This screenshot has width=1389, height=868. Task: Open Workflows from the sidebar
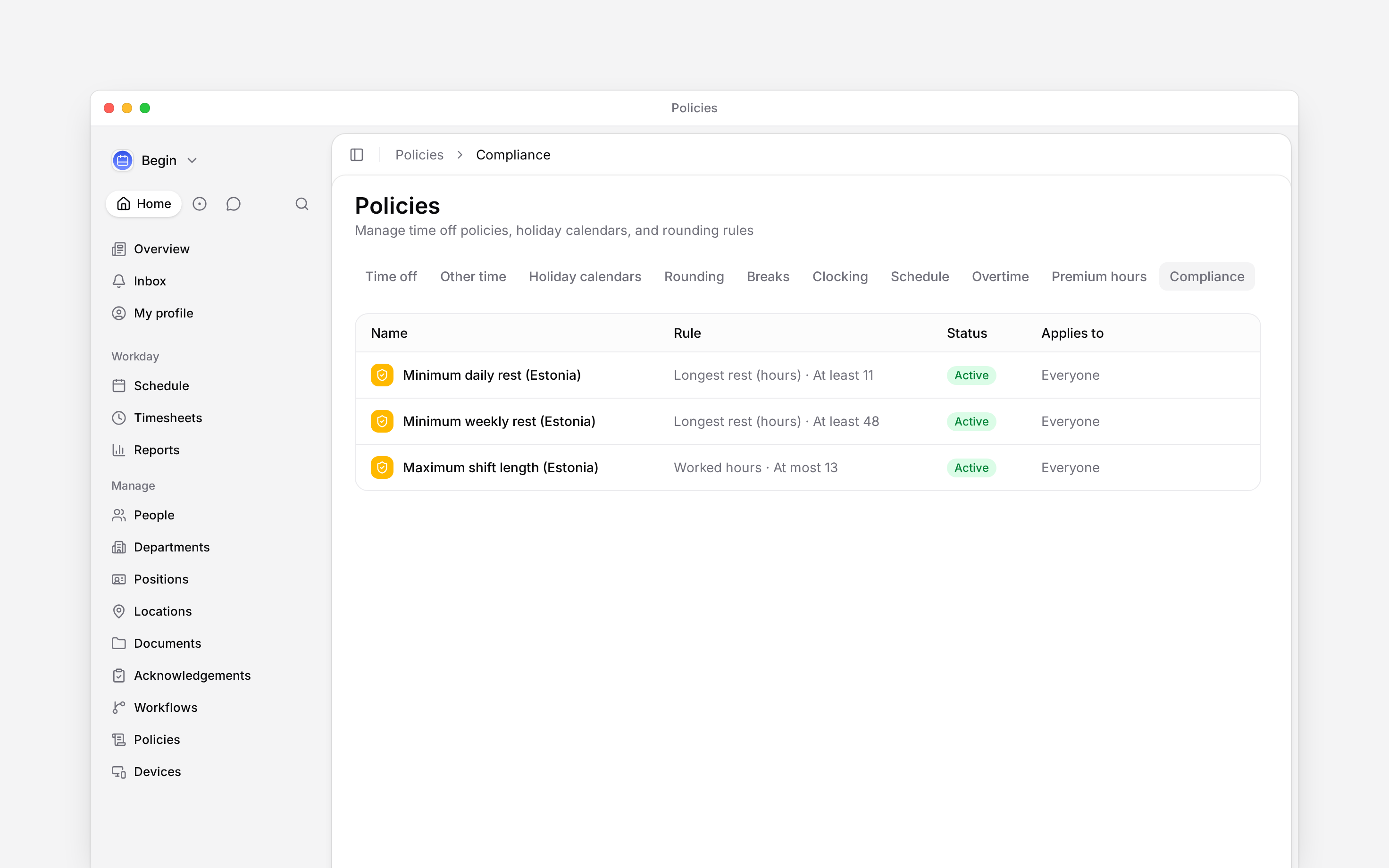165,708
